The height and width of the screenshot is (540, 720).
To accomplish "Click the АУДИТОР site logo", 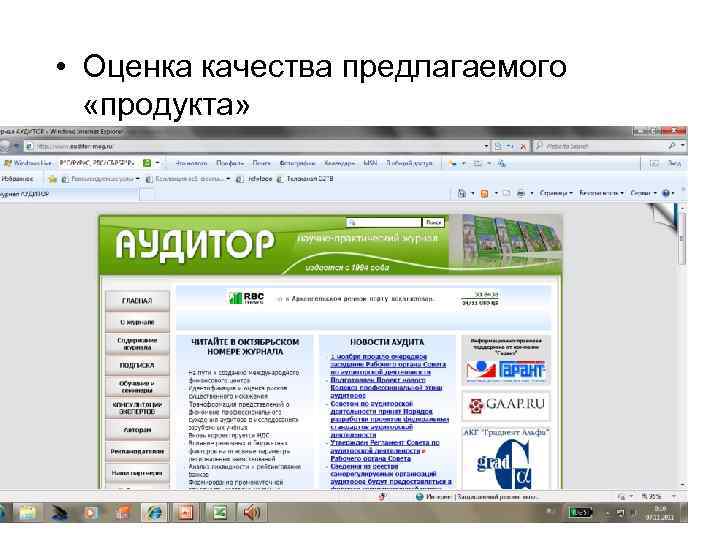I will [x=195, y=245].
